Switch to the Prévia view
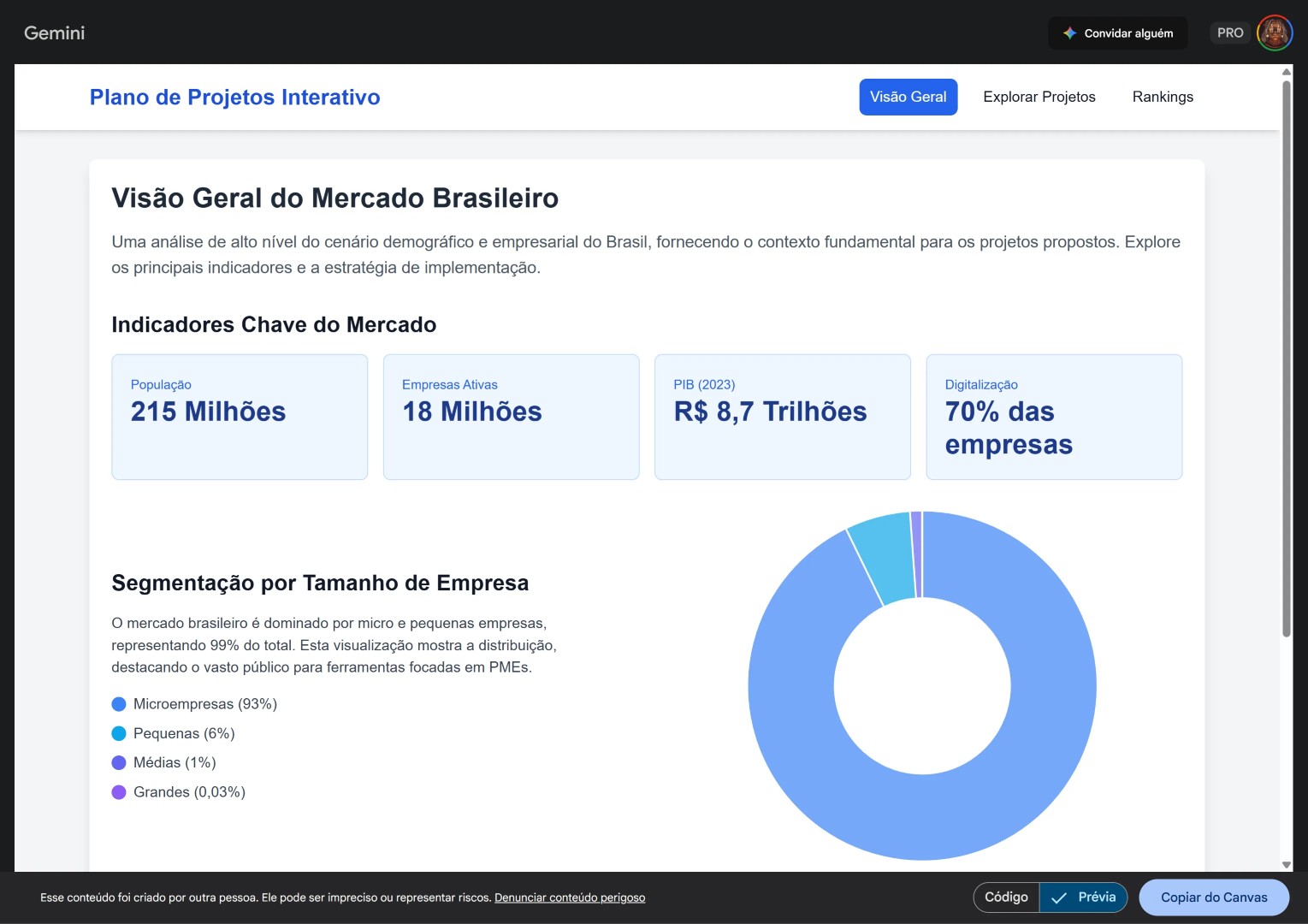1308x924 pixels. (x=1096, y=897)
